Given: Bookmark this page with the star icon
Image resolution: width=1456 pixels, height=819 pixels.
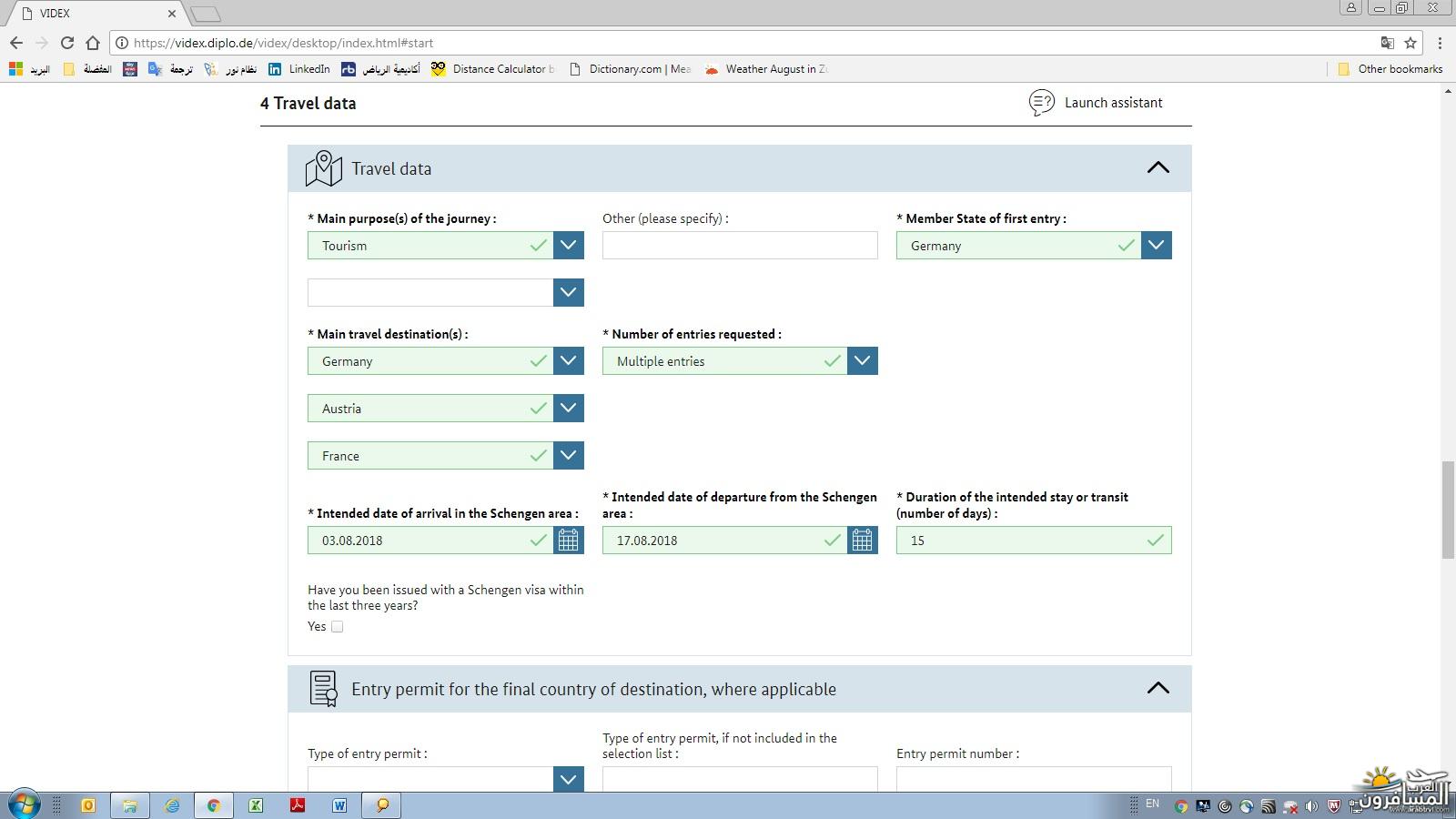Looking at the screenshot, I should coord(1410,43).
